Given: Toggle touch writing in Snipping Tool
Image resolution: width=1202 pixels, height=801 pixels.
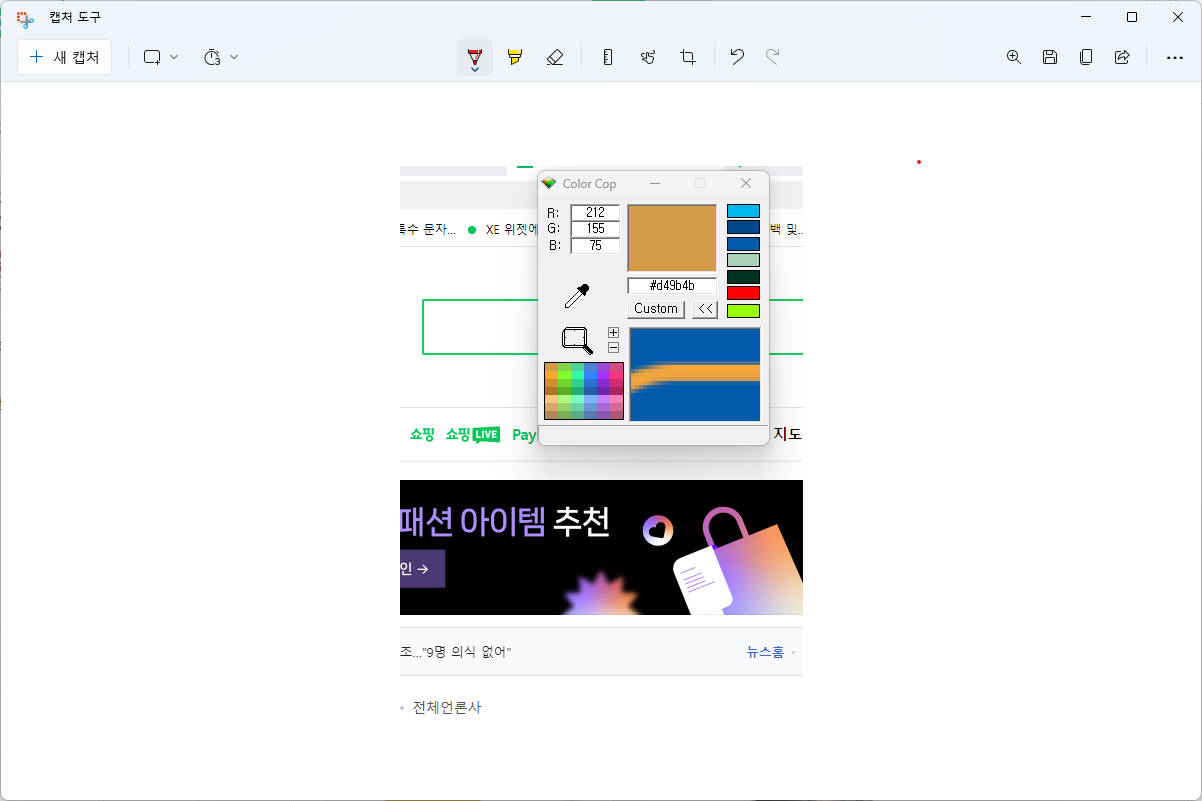Looking at the screenshot, I should [648, 57].
